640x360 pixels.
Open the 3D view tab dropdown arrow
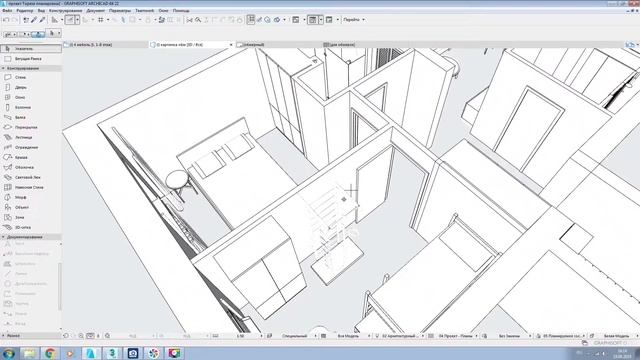[x=231, y=44]
